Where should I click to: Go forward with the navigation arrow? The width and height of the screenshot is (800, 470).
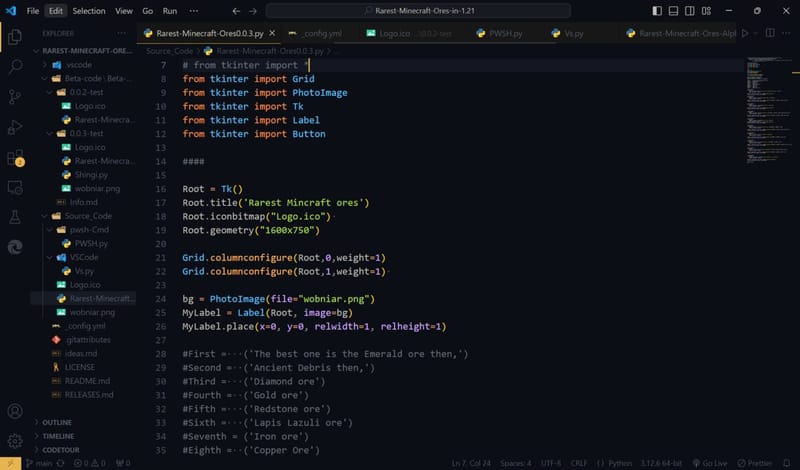point(253,11)
